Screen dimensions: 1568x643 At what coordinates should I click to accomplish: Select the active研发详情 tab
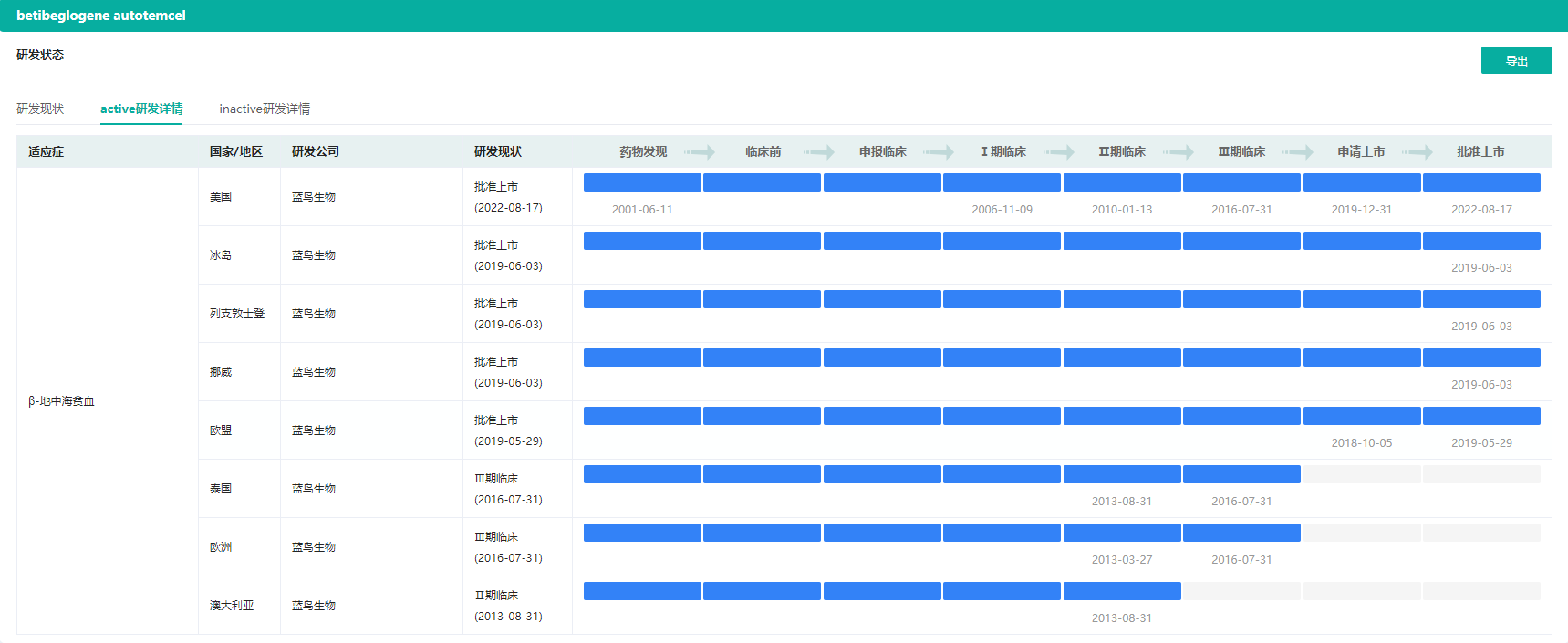tap(141, 109)
